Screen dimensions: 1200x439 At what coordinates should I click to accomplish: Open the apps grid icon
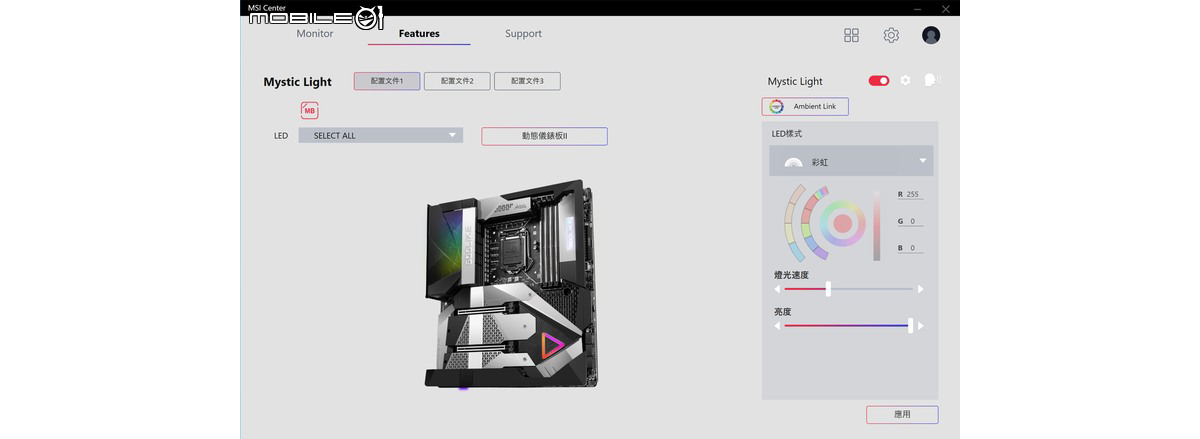tap(851, 35)
